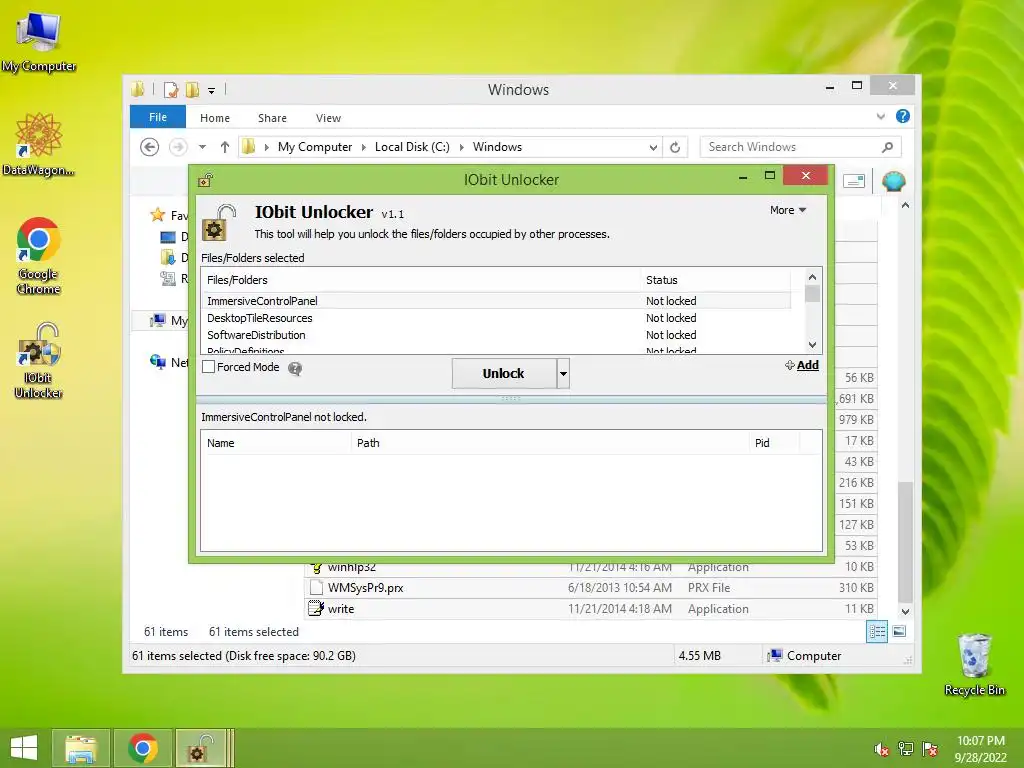Click the taskbar clock showing 10:07 PM
Image resolution: width=1024 pixels, height=768 pixels.
981,749
